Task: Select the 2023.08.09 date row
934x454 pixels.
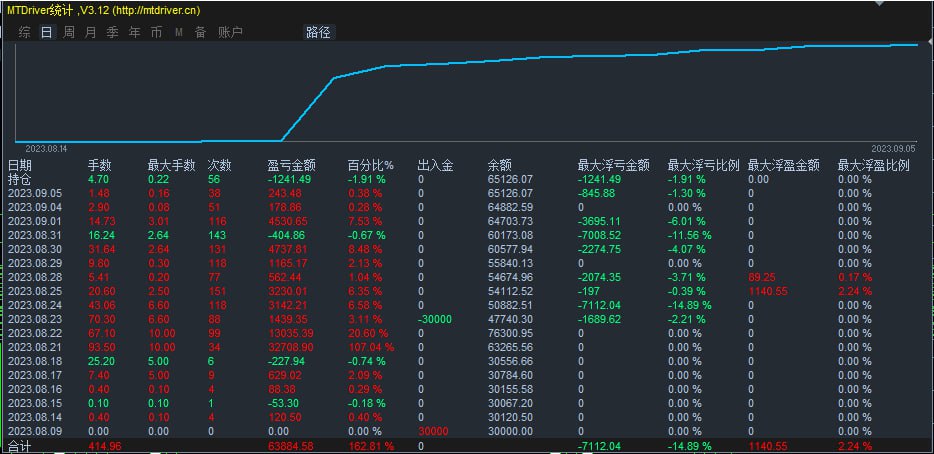Action: 34,431
